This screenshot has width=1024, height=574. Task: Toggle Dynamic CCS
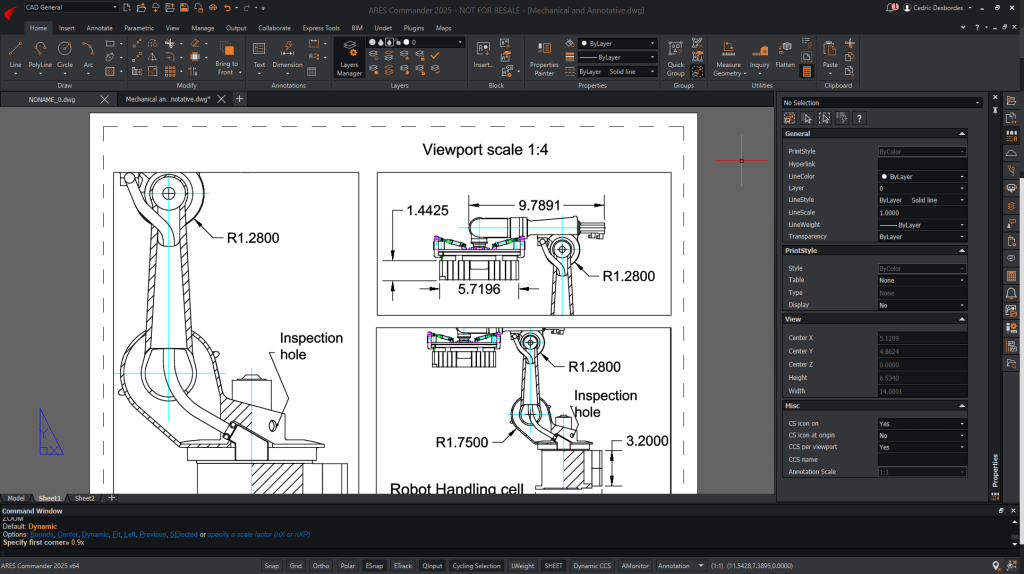tap(592, 566)
